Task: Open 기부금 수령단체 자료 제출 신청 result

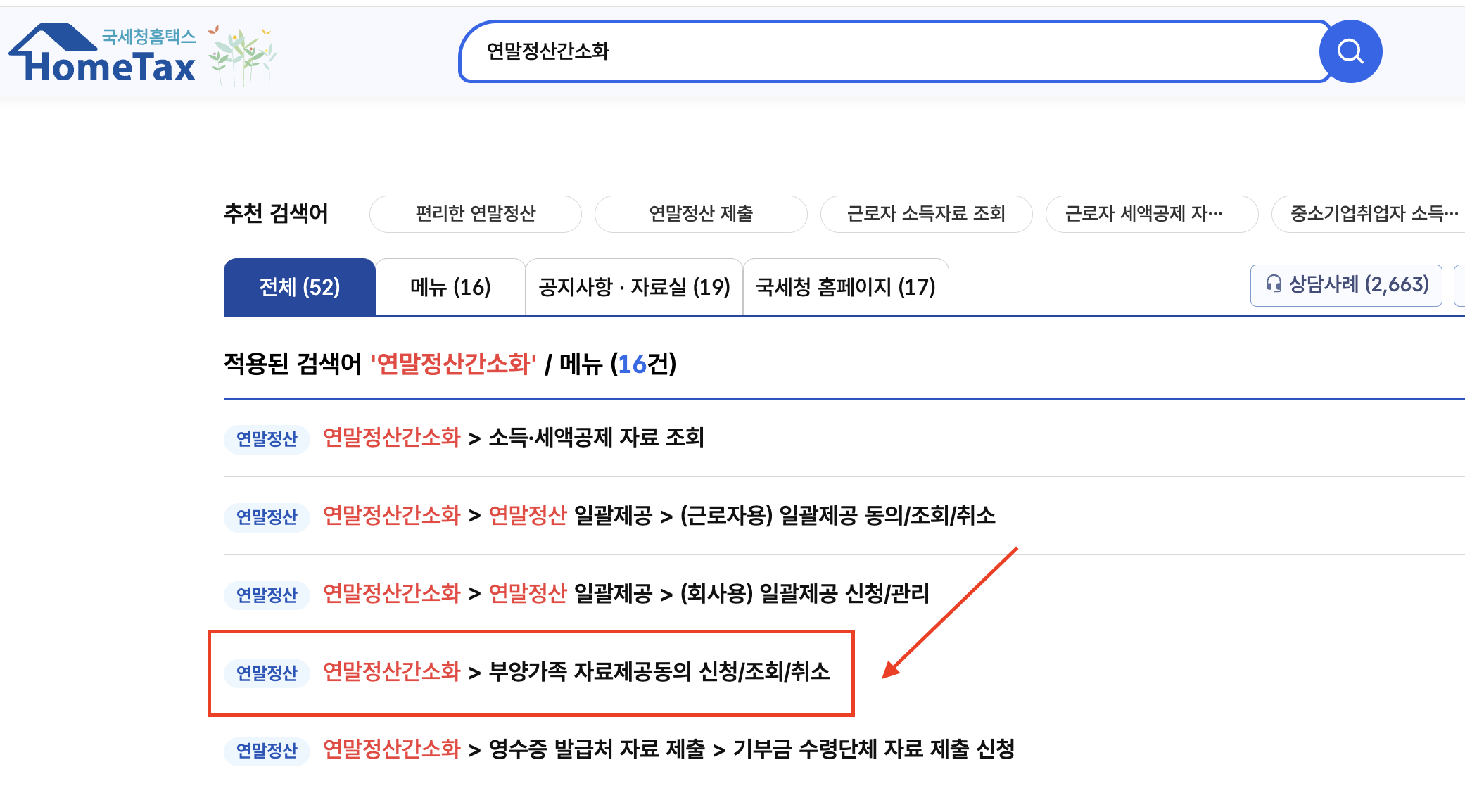Action: [x=873, y=749]
